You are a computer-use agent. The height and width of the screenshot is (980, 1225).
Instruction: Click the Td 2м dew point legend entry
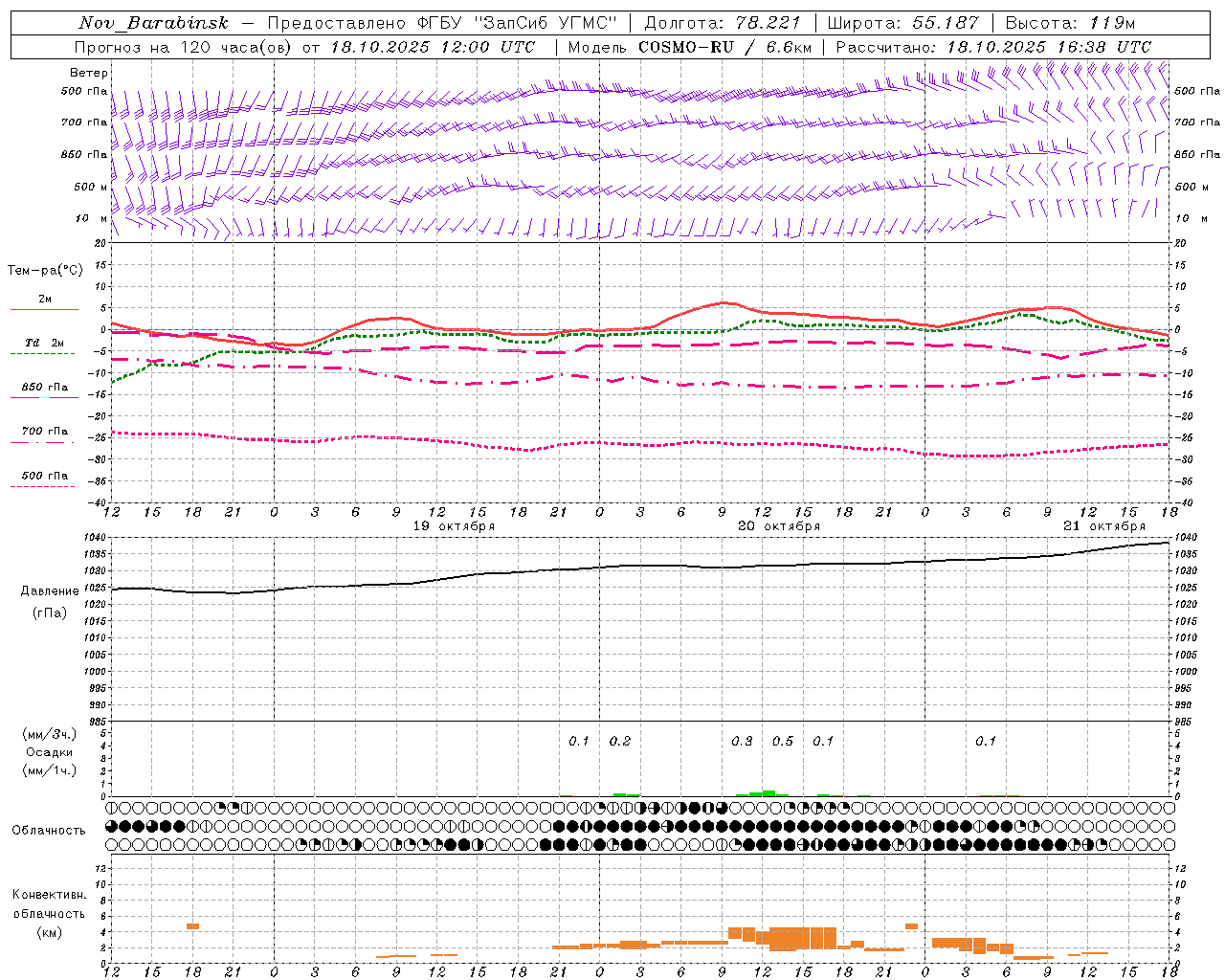point(45,343)
